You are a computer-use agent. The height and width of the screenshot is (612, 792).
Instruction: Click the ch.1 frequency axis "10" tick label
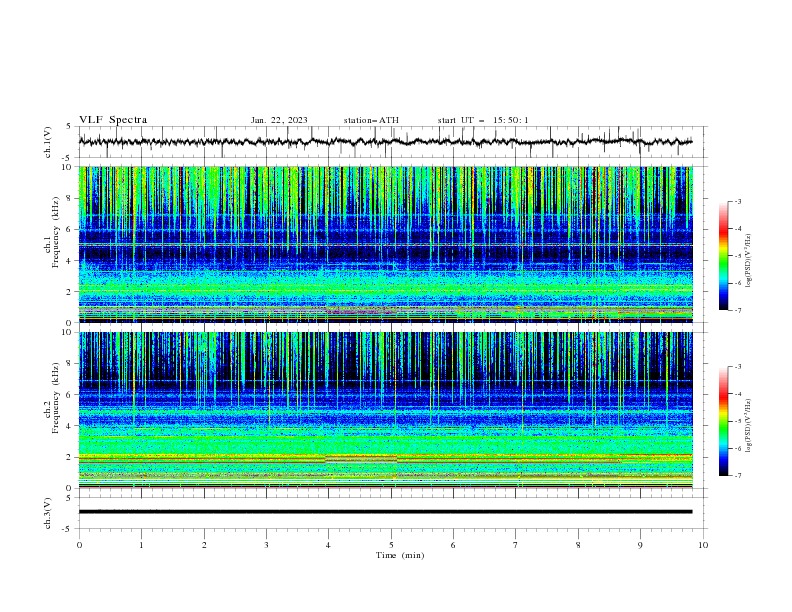(68, 167)
